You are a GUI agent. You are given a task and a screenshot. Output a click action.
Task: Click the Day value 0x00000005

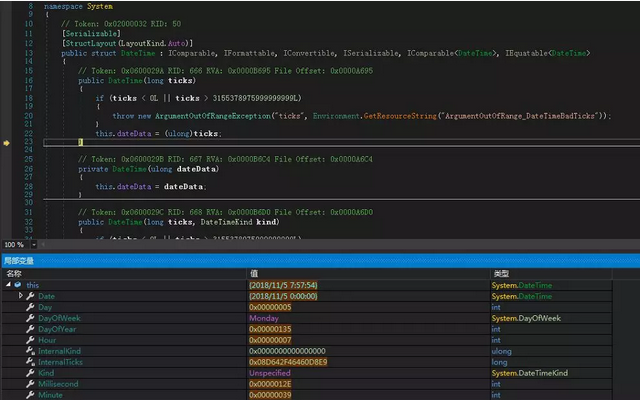(270, 307)
